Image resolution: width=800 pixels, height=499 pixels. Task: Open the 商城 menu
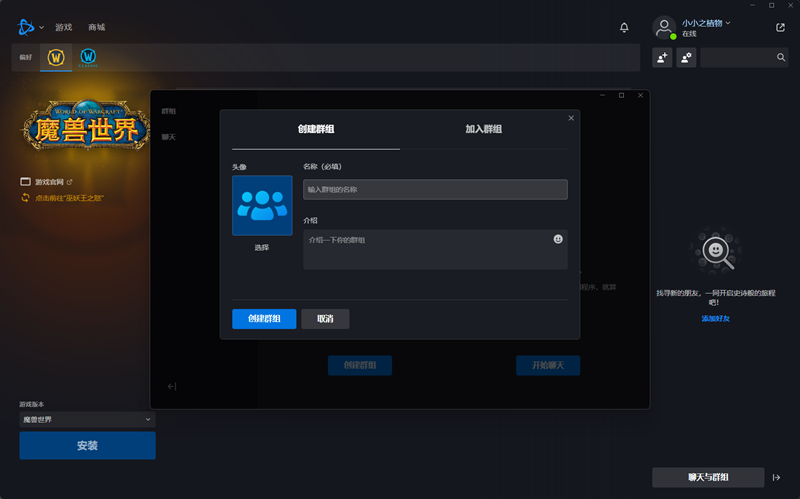pyautogui.click(x=96, y=27)
